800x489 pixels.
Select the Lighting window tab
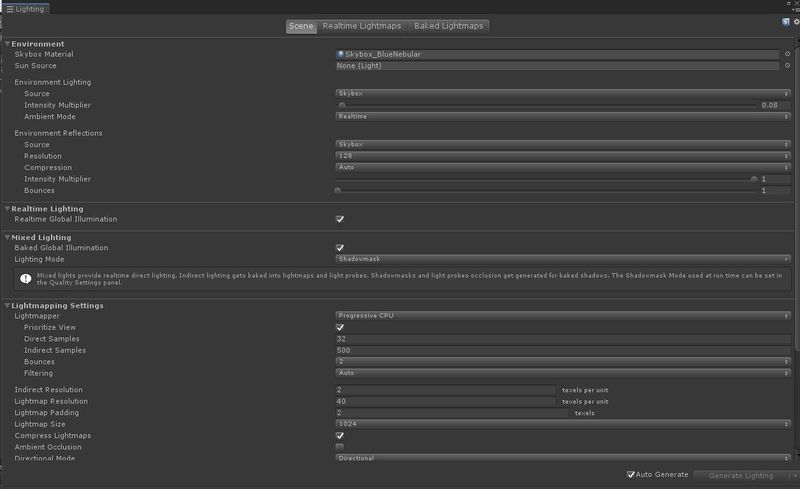26,9
